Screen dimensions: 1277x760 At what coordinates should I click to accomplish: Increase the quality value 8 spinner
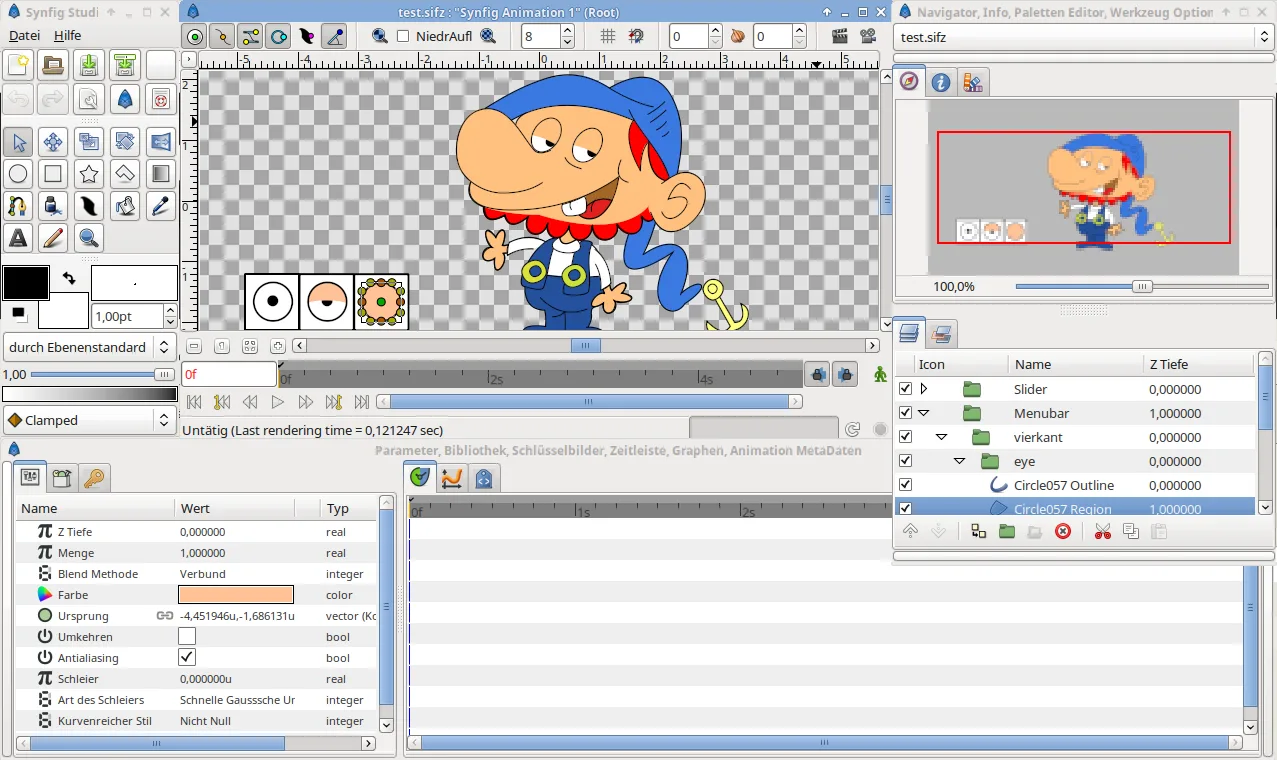coord(568,30)
